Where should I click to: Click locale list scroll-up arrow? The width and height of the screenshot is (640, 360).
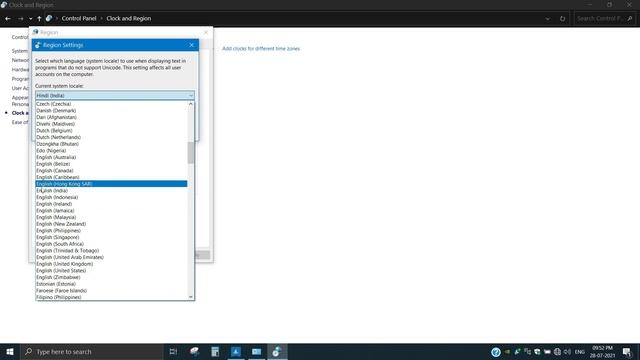tap(191, 104)
